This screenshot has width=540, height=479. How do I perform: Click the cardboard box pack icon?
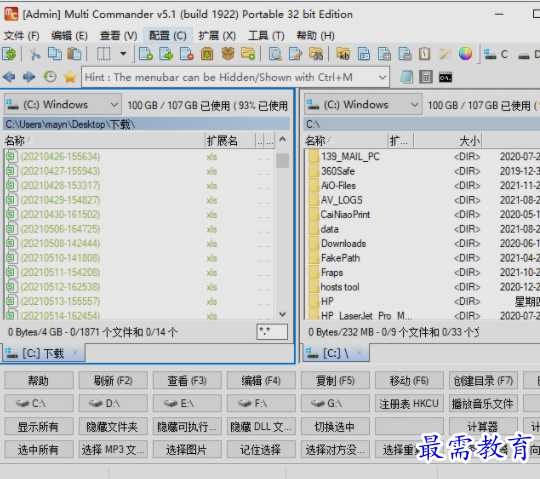(228, 54)
